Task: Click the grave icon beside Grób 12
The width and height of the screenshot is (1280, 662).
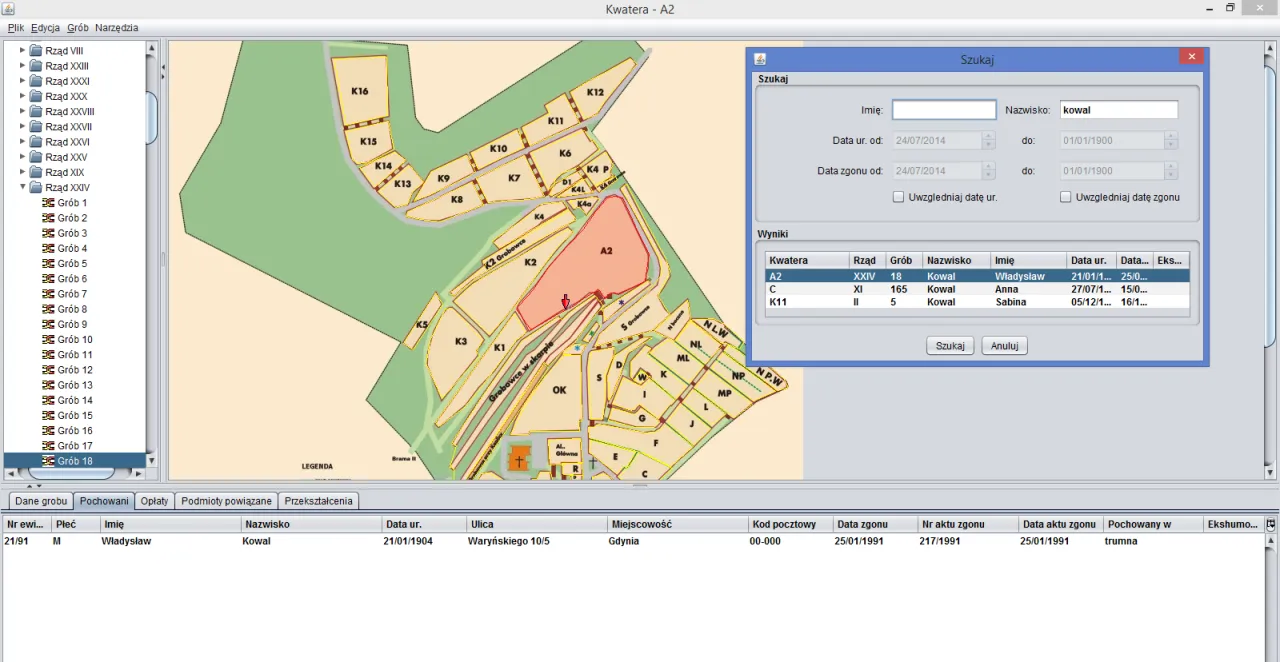Action: [47, 370]
